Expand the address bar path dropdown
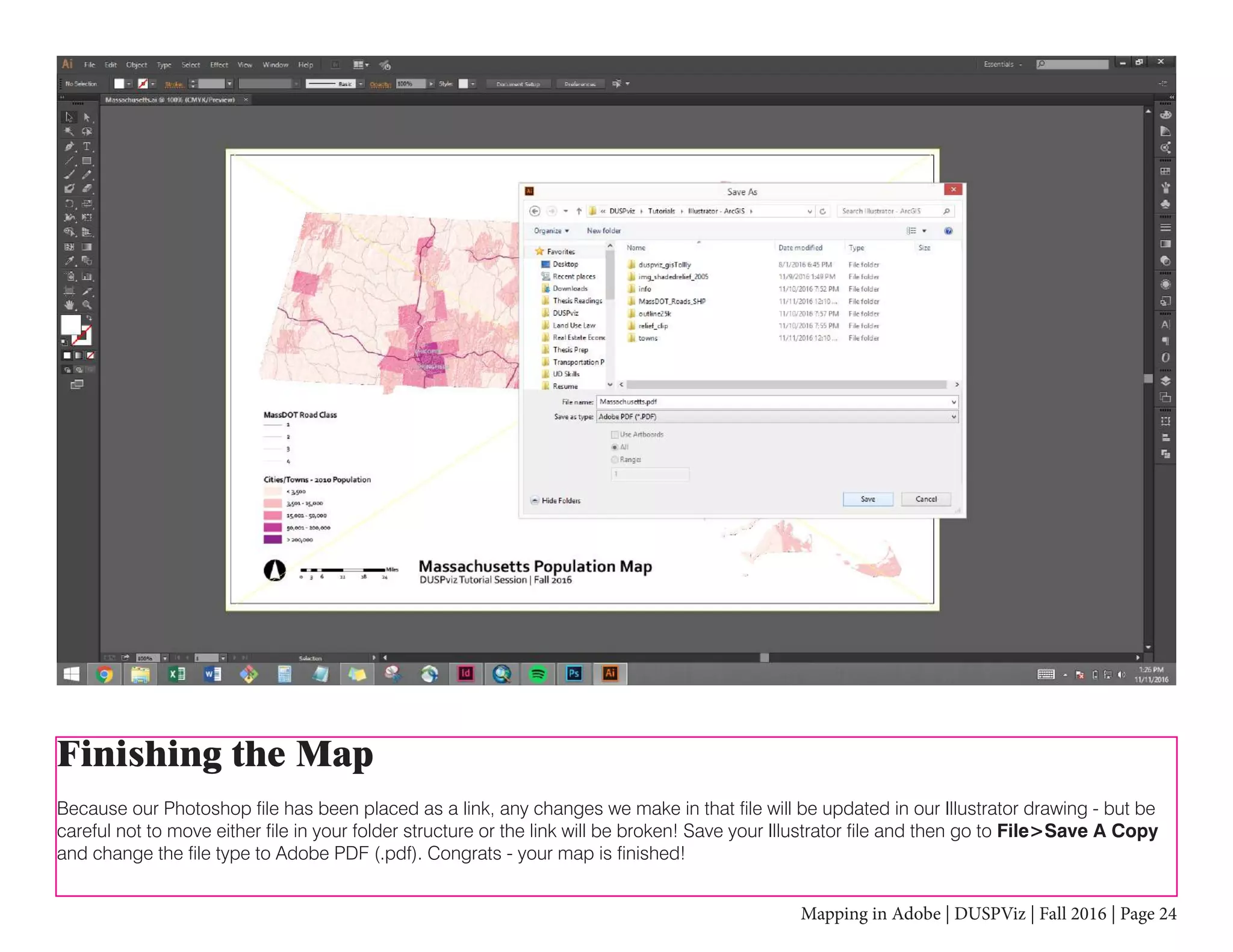The image size is (1233, 952). 809,211
